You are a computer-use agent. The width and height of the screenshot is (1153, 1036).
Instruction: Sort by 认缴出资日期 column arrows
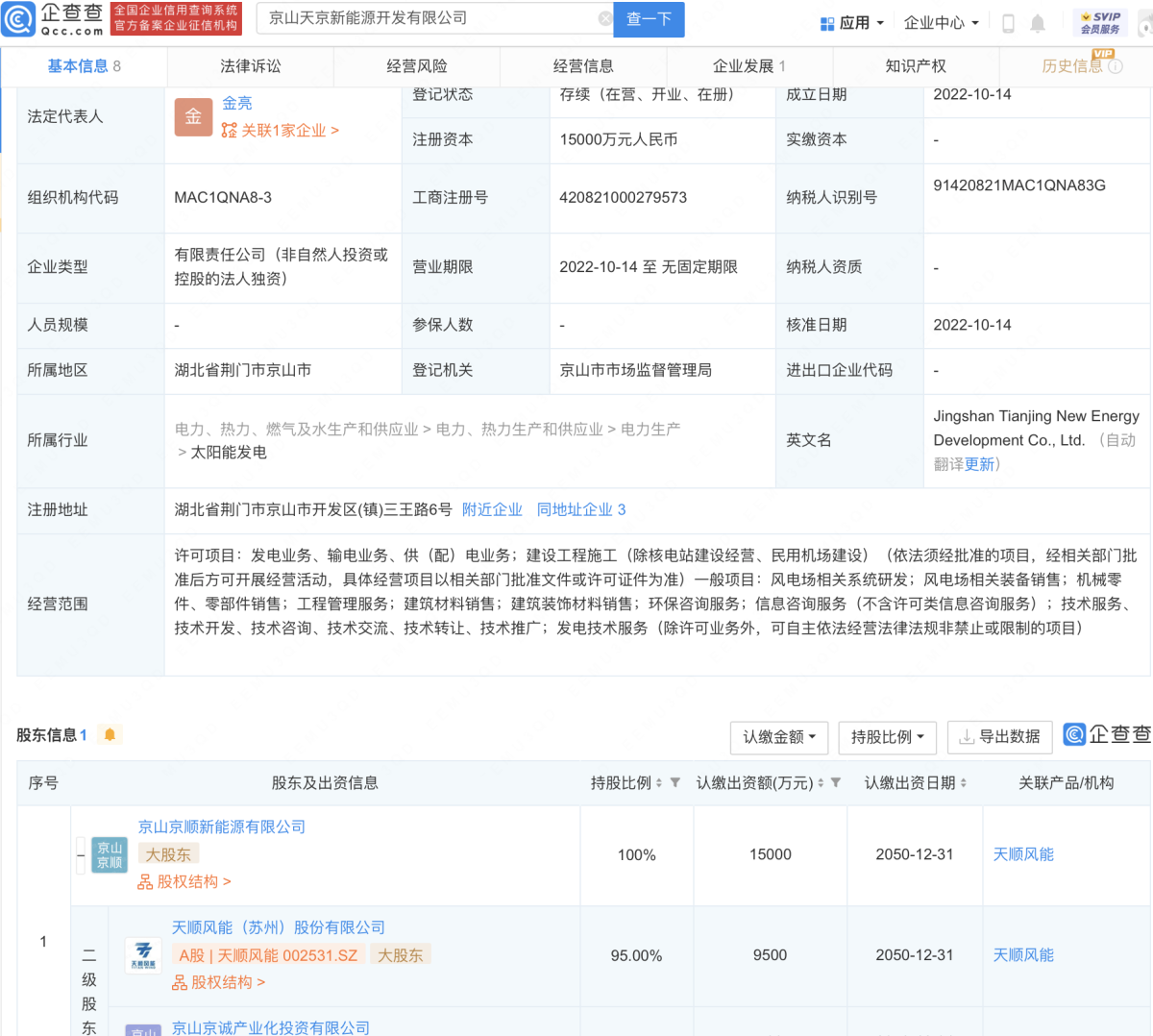pos(964,783)
